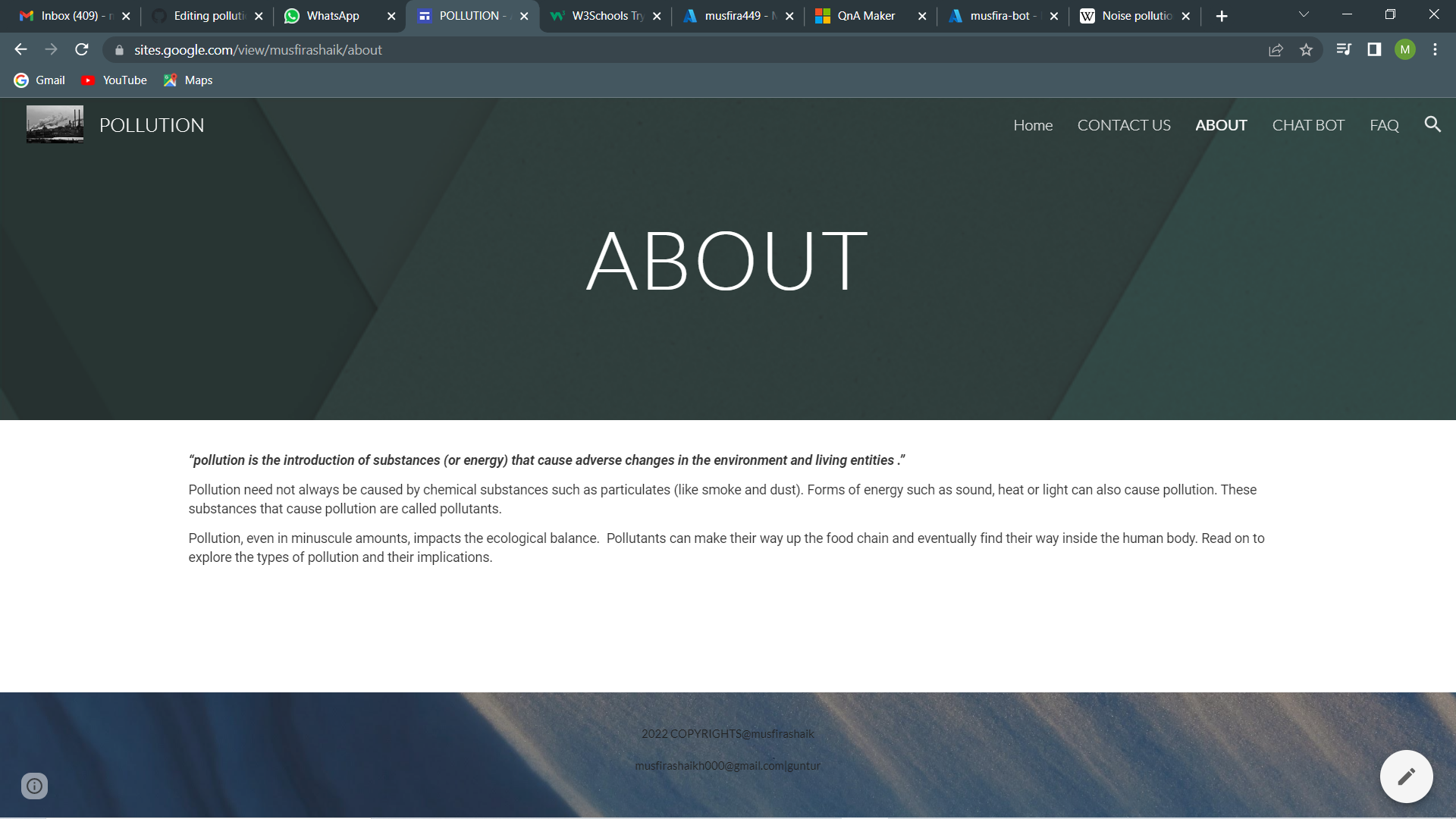Click the share this page icon
1456x819 pixels.
pos(1276,49)
